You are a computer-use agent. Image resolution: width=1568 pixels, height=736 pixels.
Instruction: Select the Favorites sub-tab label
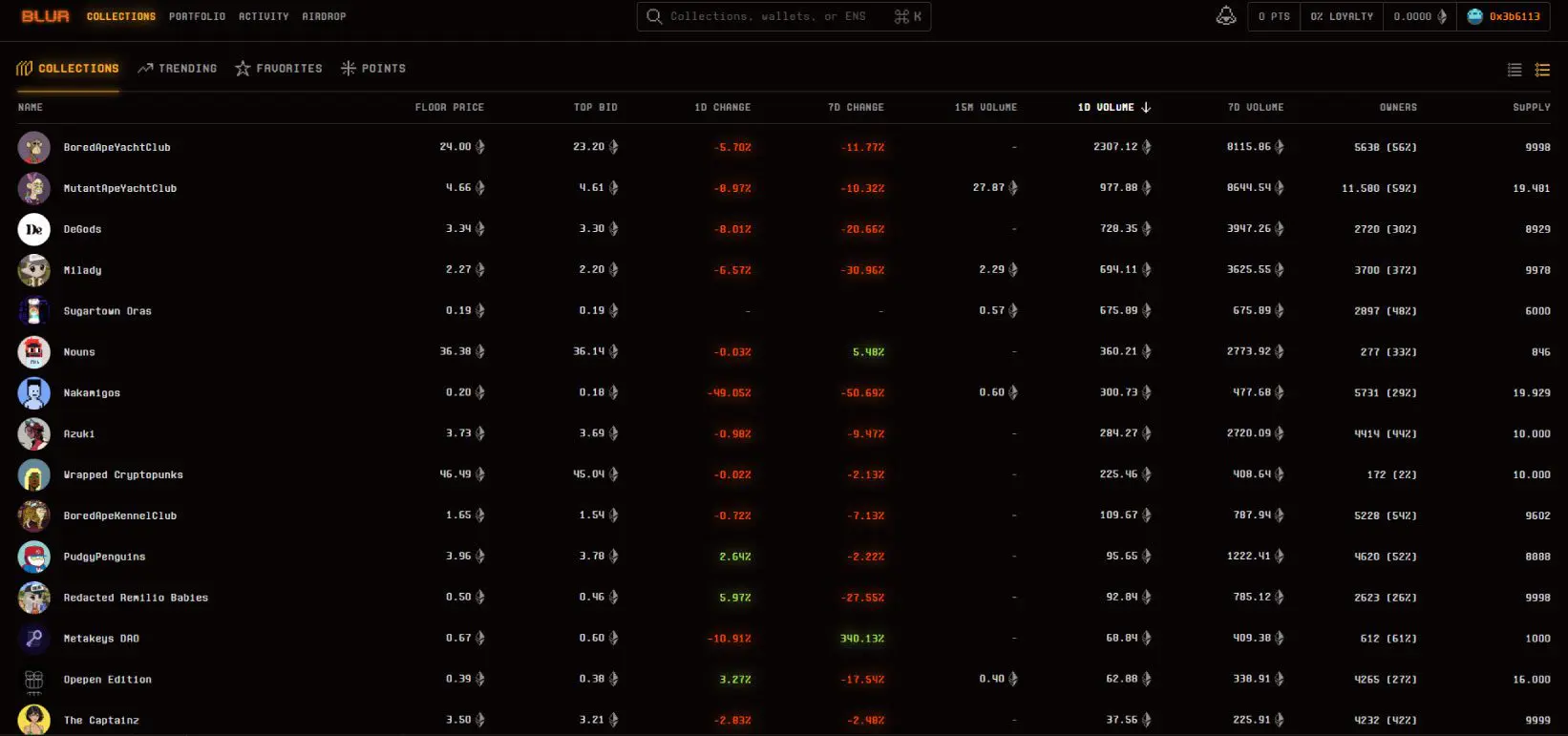coord(289,69)
